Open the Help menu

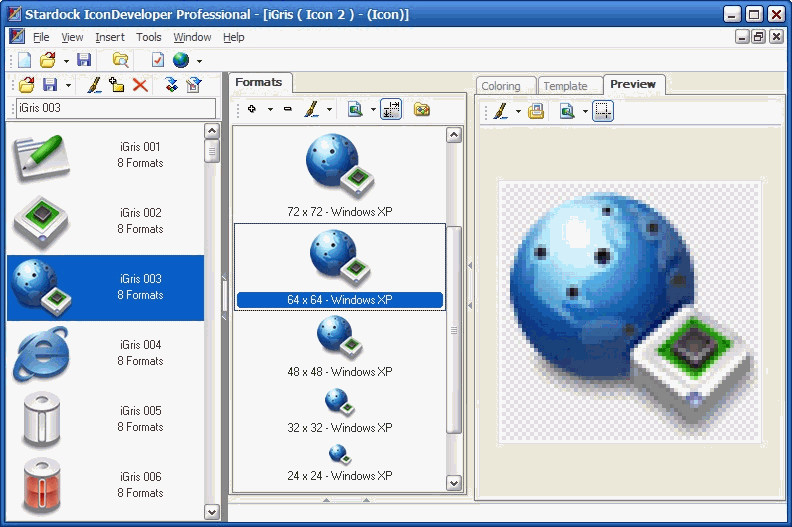click(234, 37)
